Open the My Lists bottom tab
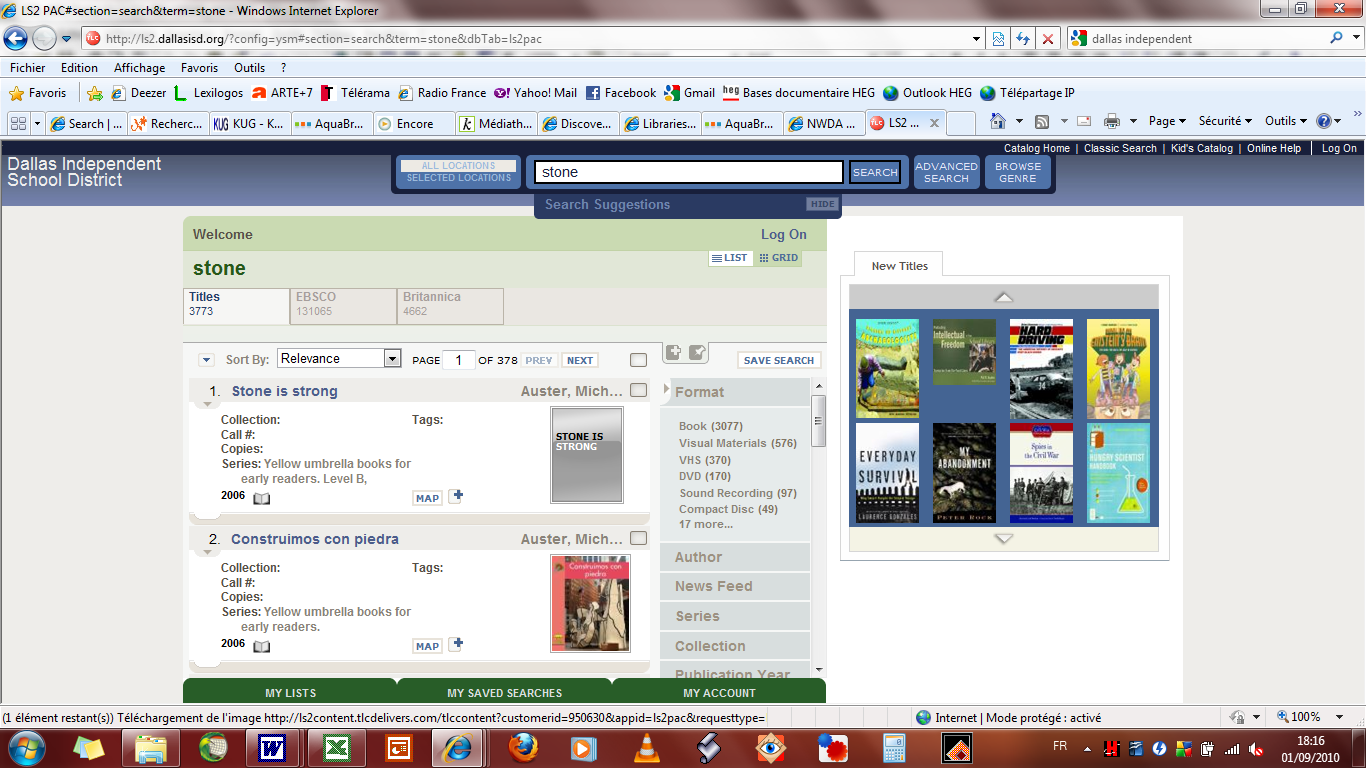Image resolution: width=1366 pixels, height=768 pixels. 290,692
